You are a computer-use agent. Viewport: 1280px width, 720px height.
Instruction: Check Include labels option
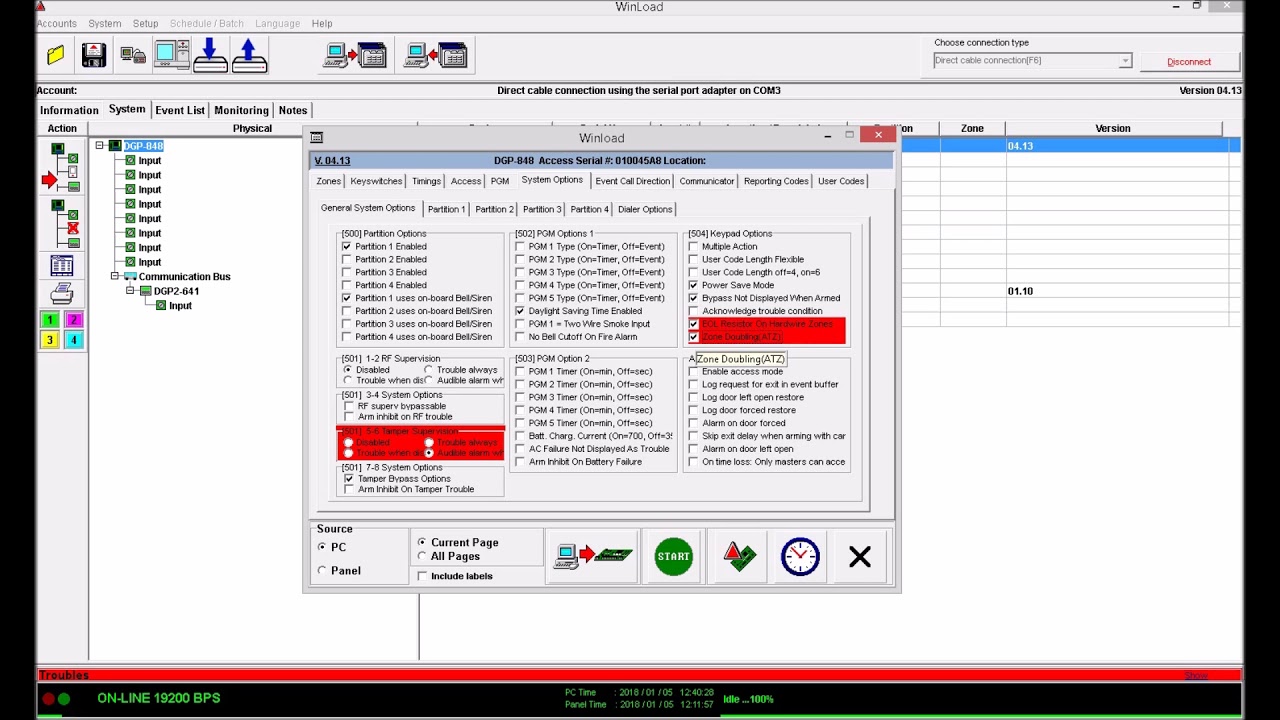(x=422, y=576)
